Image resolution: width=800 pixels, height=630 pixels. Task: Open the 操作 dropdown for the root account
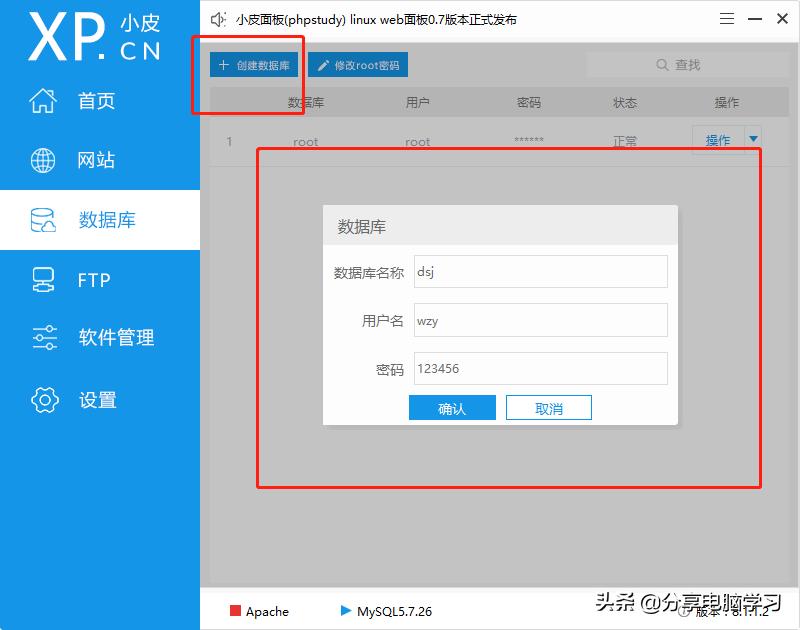coord(753,139)
